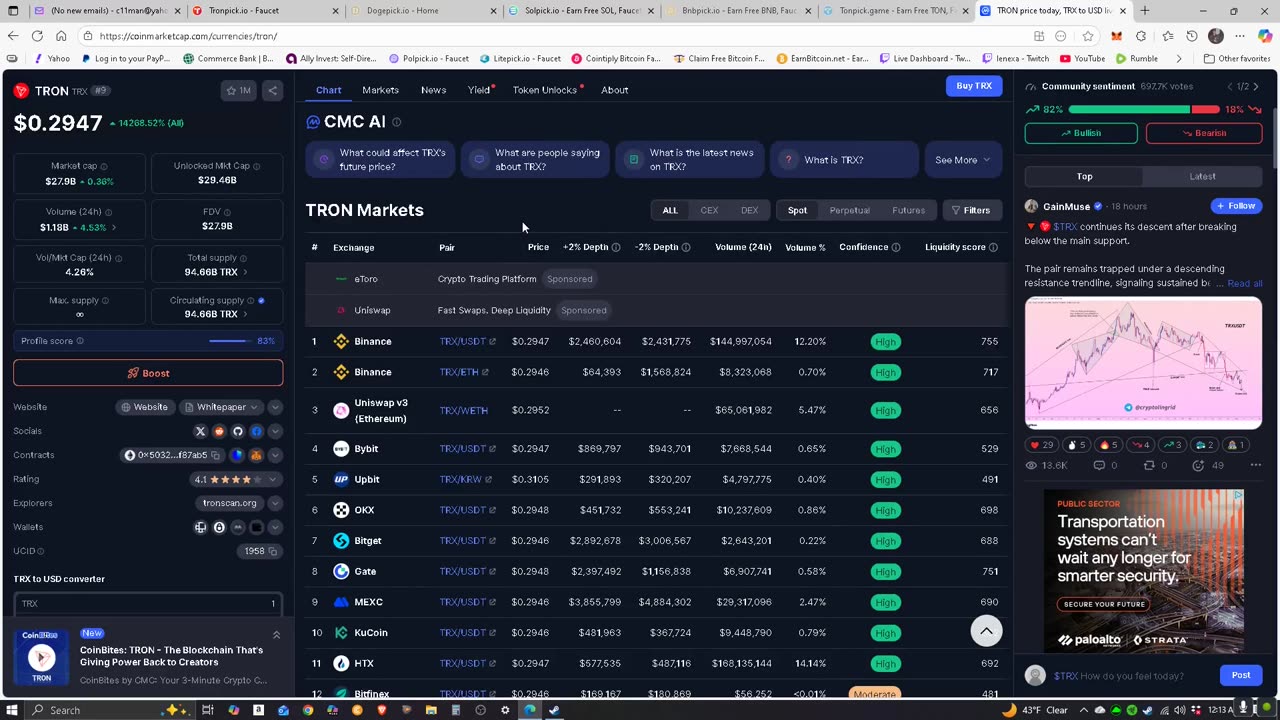This screenshot has height=720, width=1280.
Task: Click the info icon beside CMC AI
Action: click(x=396, y=122)
